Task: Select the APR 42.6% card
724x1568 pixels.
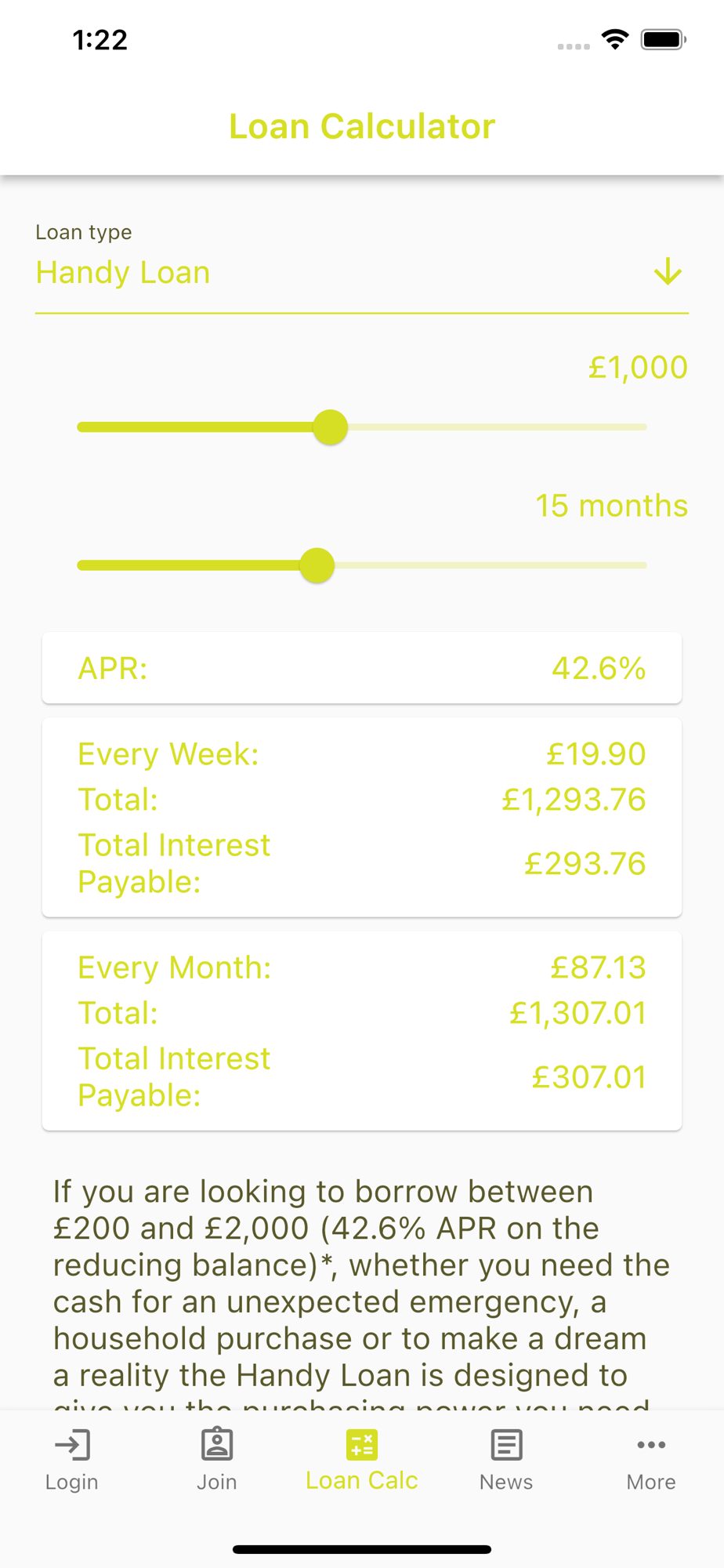Action: (x=361, y=668)
